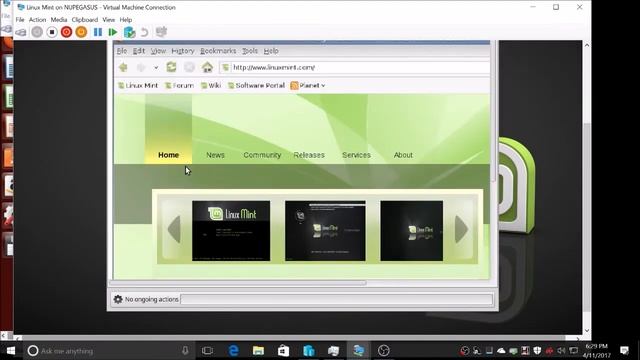Viewport: 640px width, 360px height.
Task: Click the browser Forward arrow
Action: pyautogui.click(x=141, y=67)
